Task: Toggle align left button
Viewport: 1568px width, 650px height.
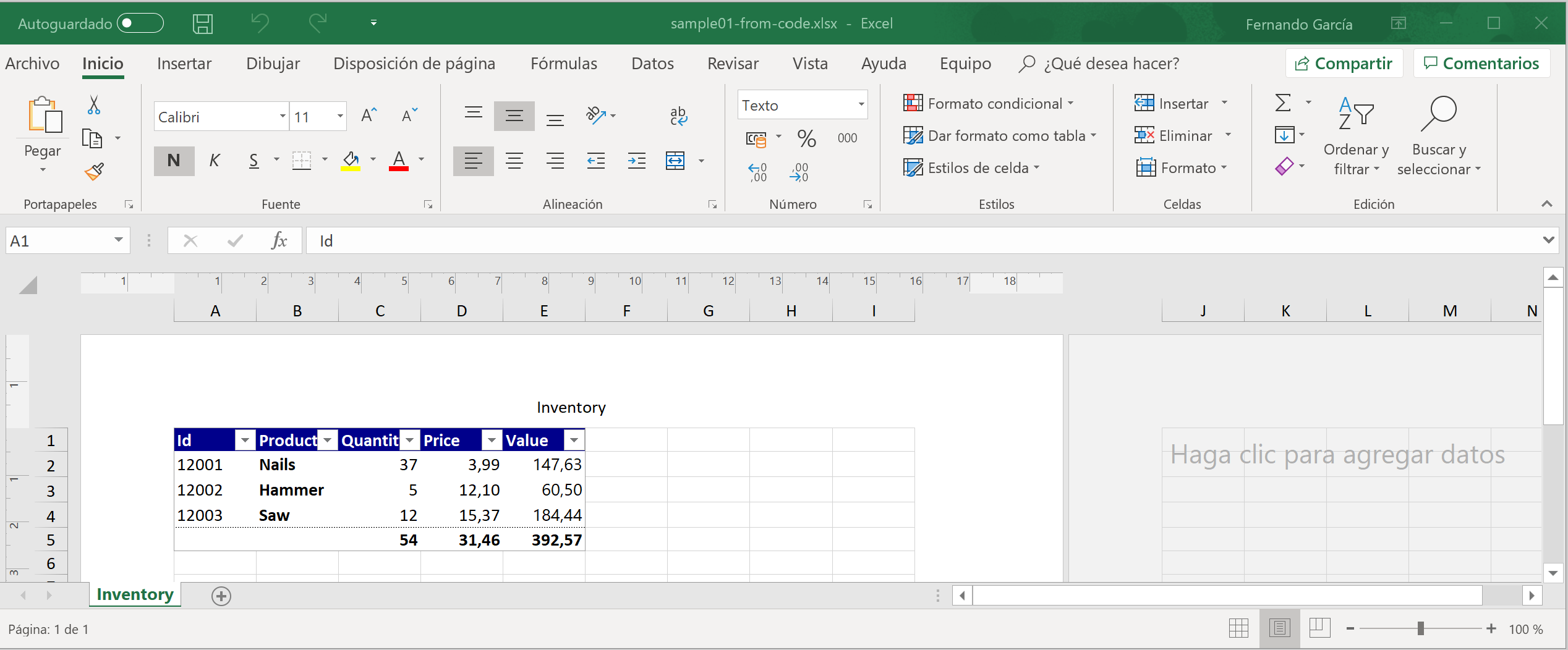Action: [473, 161]
